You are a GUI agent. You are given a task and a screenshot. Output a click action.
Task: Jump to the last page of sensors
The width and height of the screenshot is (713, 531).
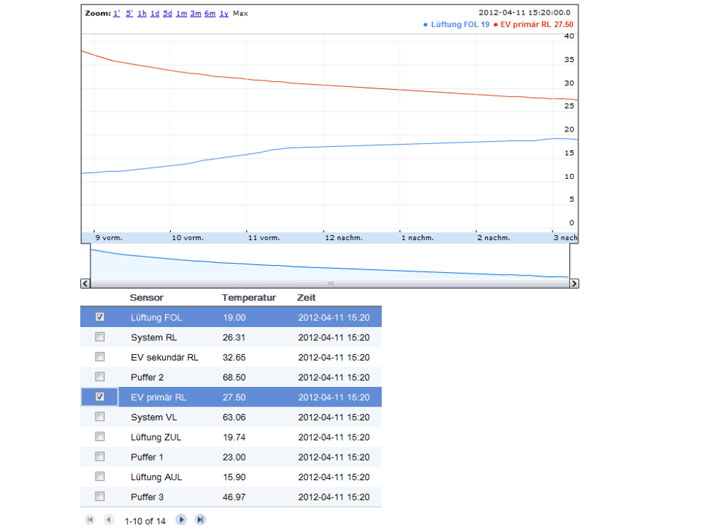coord(200,520)
